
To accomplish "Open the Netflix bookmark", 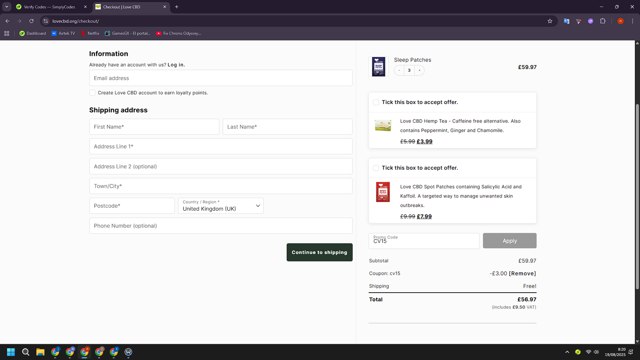I will click(90, 33).
